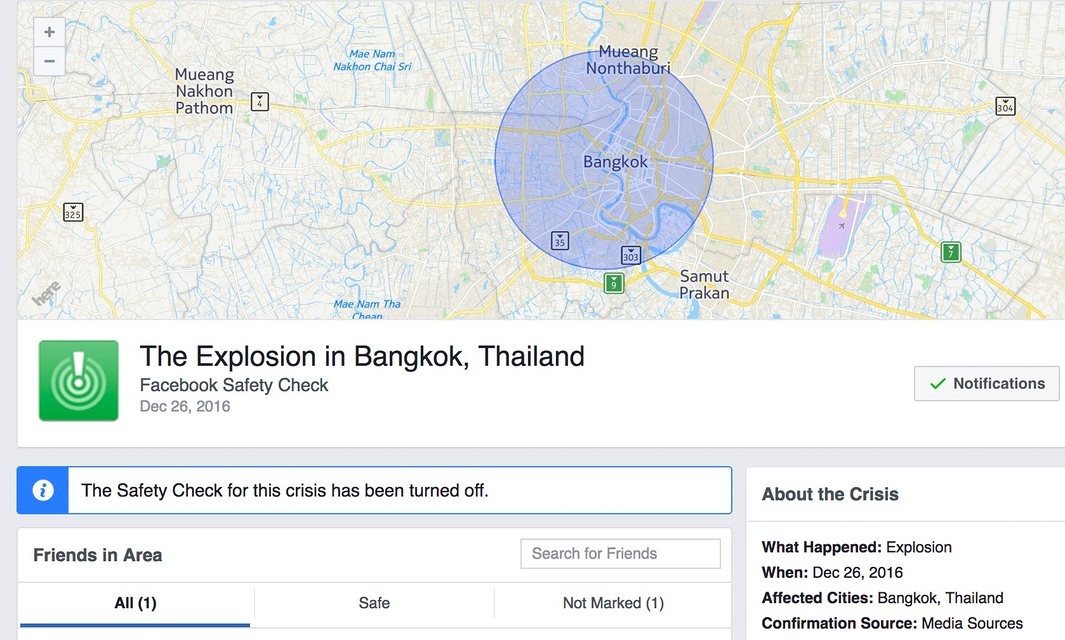Image resolution: width=1065 pixels, height=640 pixels.
Task: Select the All (1) tab
Action: (134, 603)
